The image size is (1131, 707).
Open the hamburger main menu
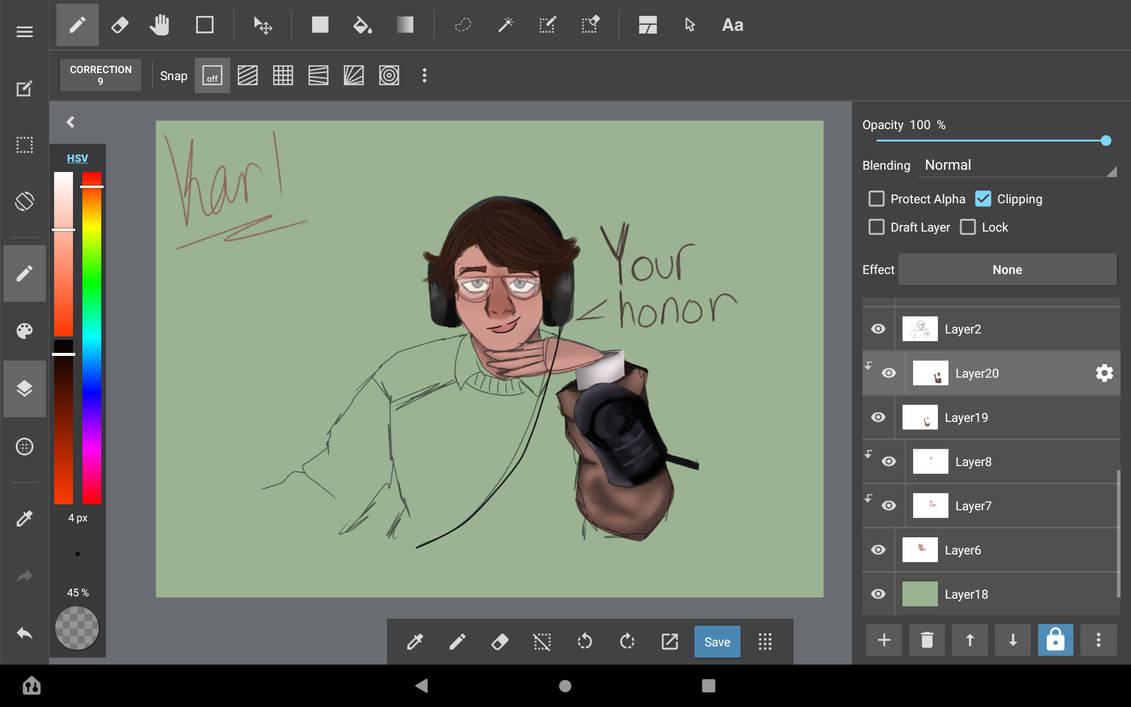point(25,32)
